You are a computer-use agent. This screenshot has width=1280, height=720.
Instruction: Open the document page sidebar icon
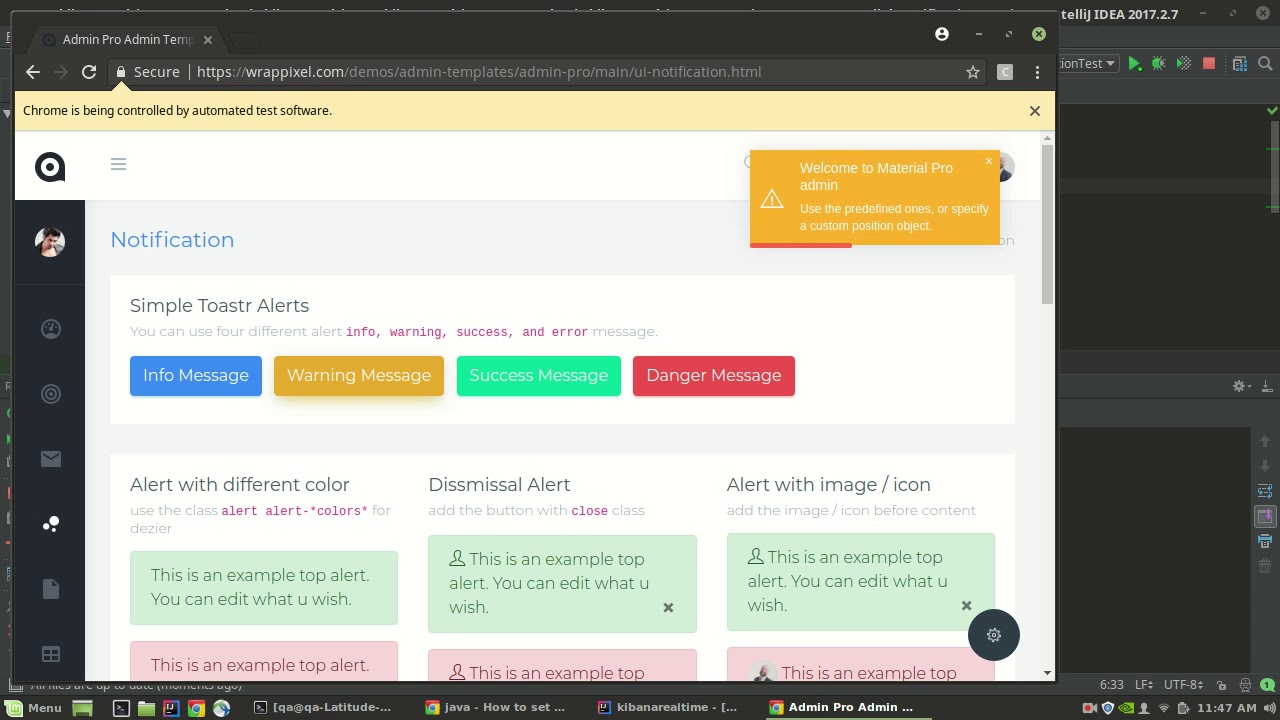pyautogui.click(x=51, y=589)
